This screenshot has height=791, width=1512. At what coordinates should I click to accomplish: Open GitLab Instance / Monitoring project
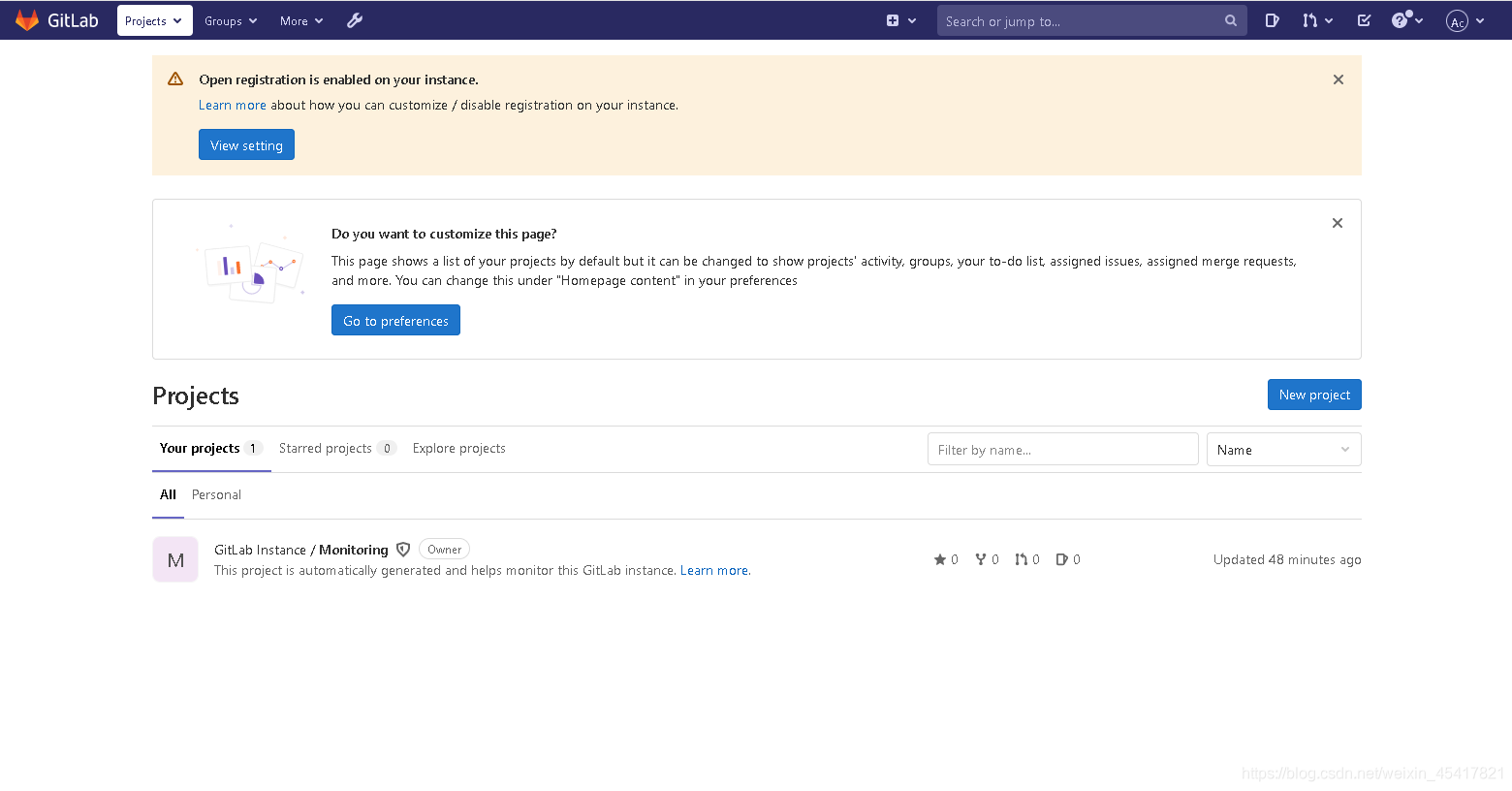(300, 550)
